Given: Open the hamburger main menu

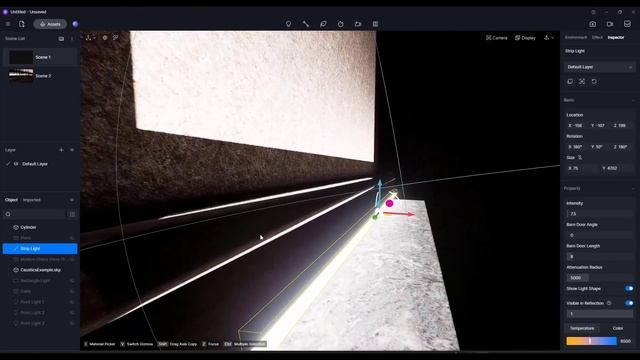Looking at the screenshot, I should pos(8,24).
